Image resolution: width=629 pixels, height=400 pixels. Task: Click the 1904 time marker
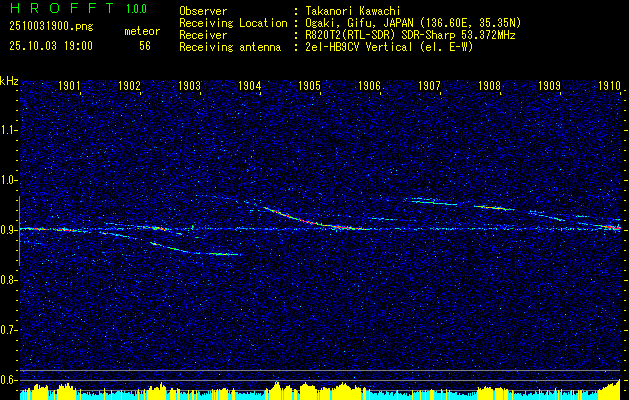click(x=250, y=85)
